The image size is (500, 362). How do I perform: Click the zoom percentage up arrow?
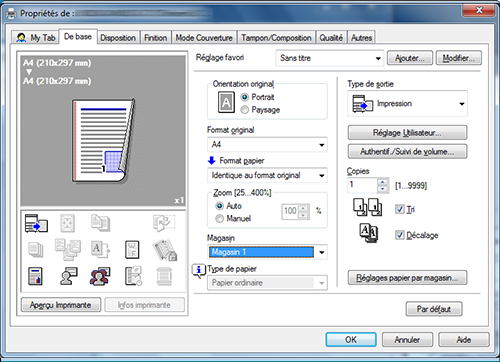[303, 208]
